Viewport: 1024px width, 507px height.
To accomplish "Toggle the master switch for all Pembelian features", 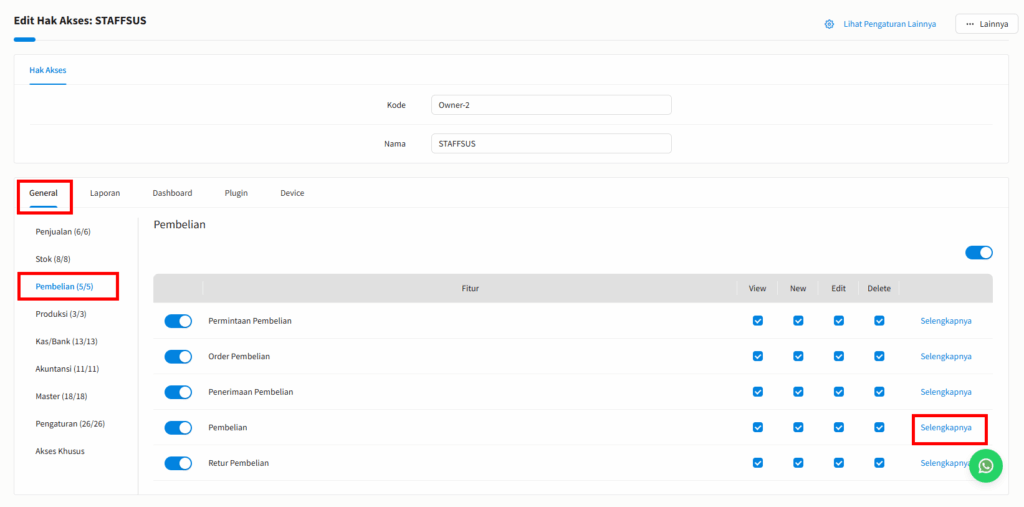I will [978, 253].
